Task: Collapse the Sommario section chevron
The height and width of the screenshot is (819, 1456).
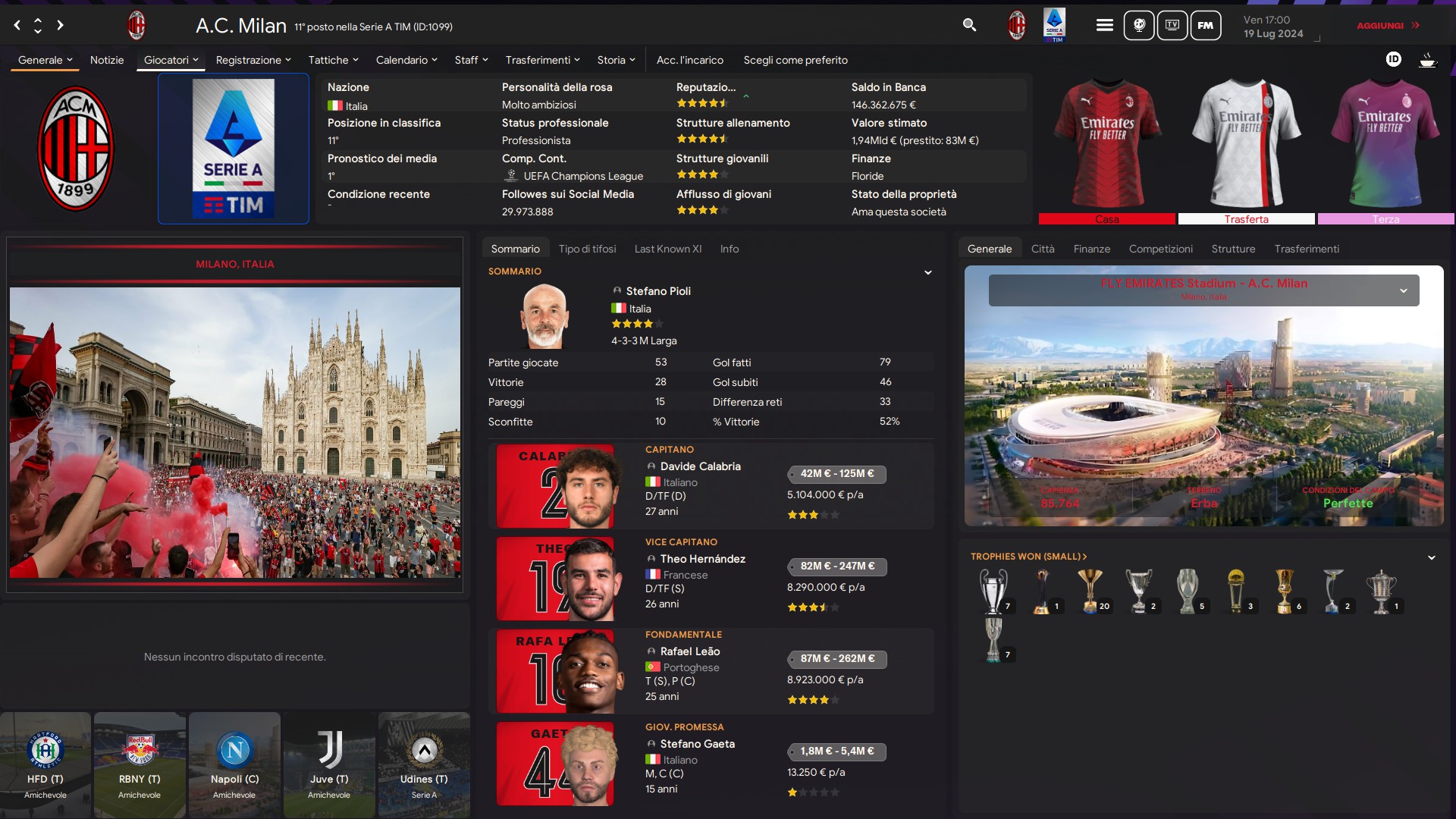Action: tap(927, 272)
